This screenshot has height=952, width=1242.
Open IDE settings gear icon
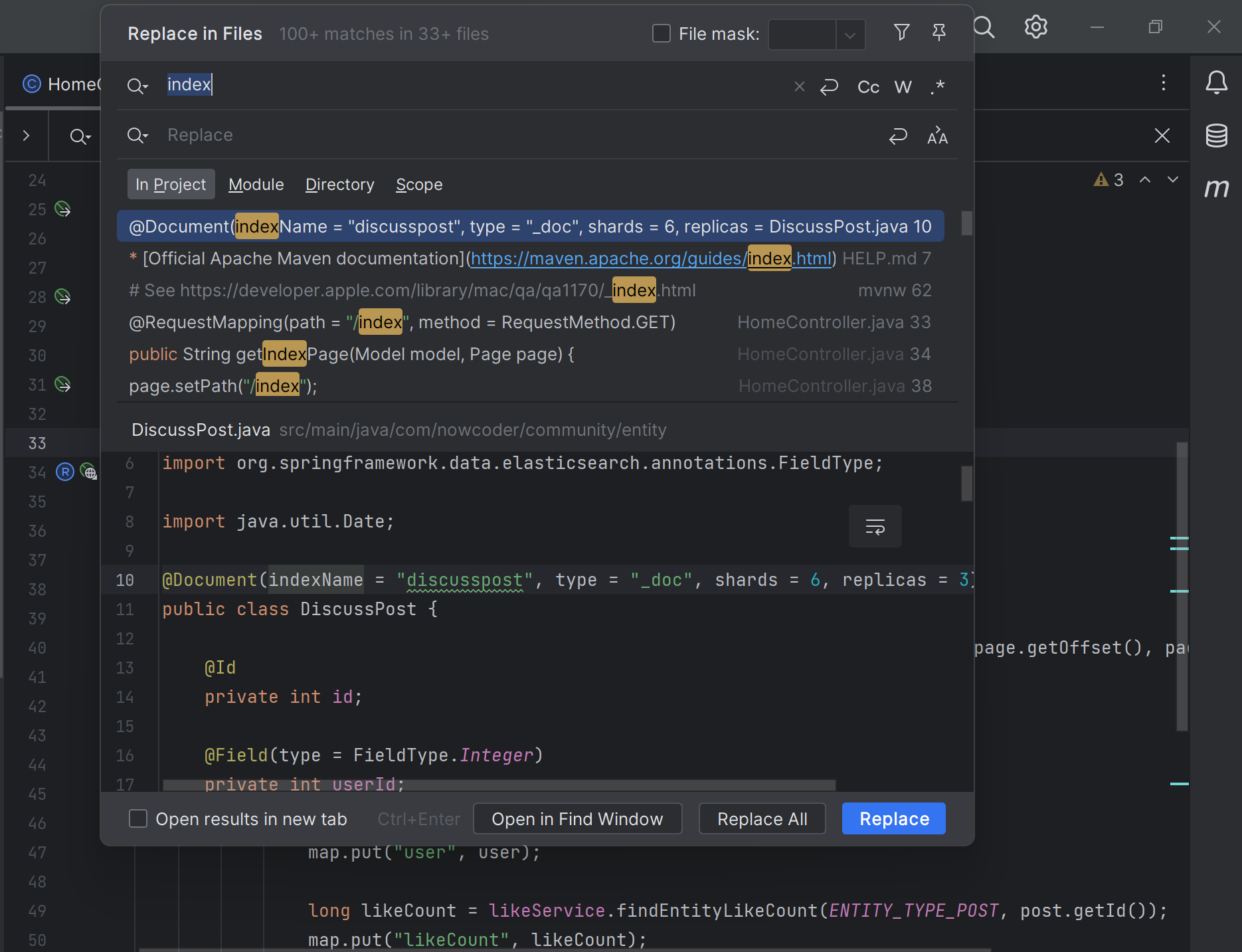[x=1035, y=27]
